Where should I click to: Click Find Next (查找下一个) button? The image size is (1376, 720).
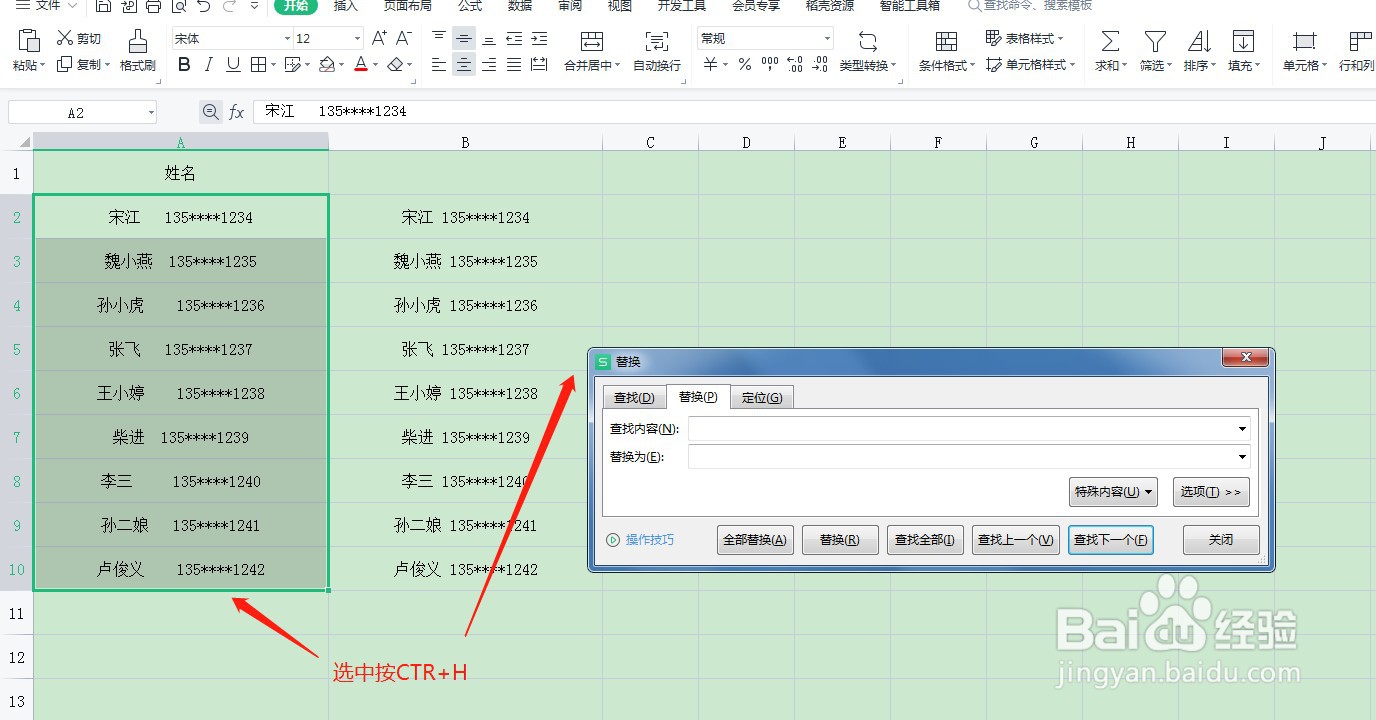1111,540
